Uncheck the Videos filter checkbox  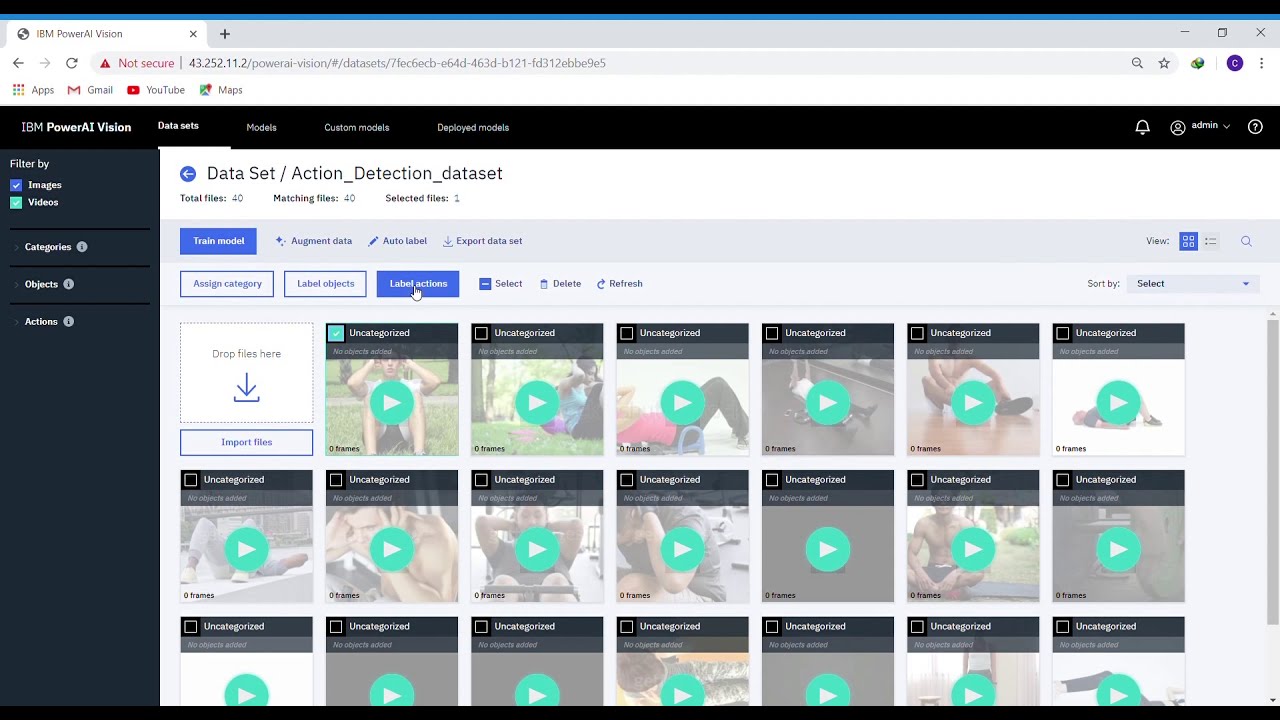click(16, 202)
